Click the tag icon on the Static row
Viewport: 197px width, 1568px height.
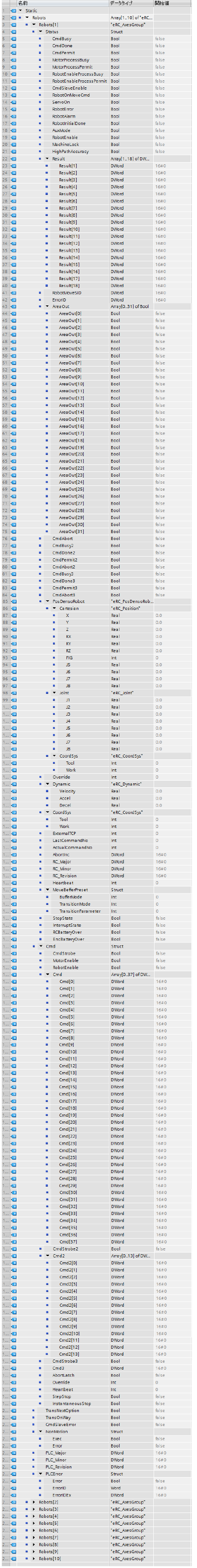coord(14,10)
